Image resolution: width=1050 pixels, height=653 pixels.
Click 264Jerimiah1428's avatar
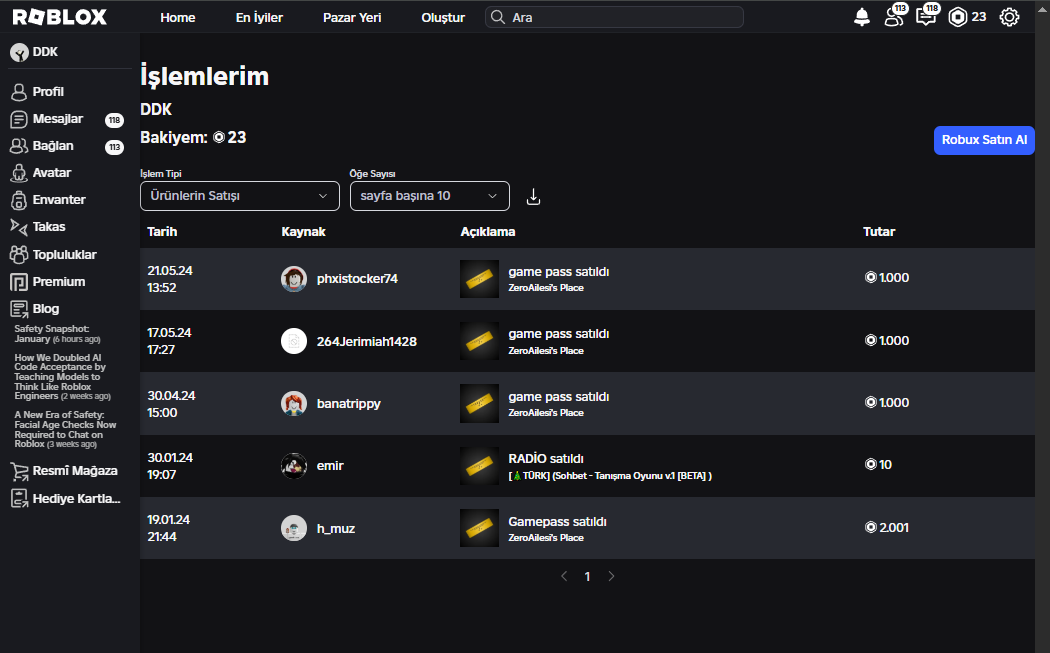pos(294,342)
